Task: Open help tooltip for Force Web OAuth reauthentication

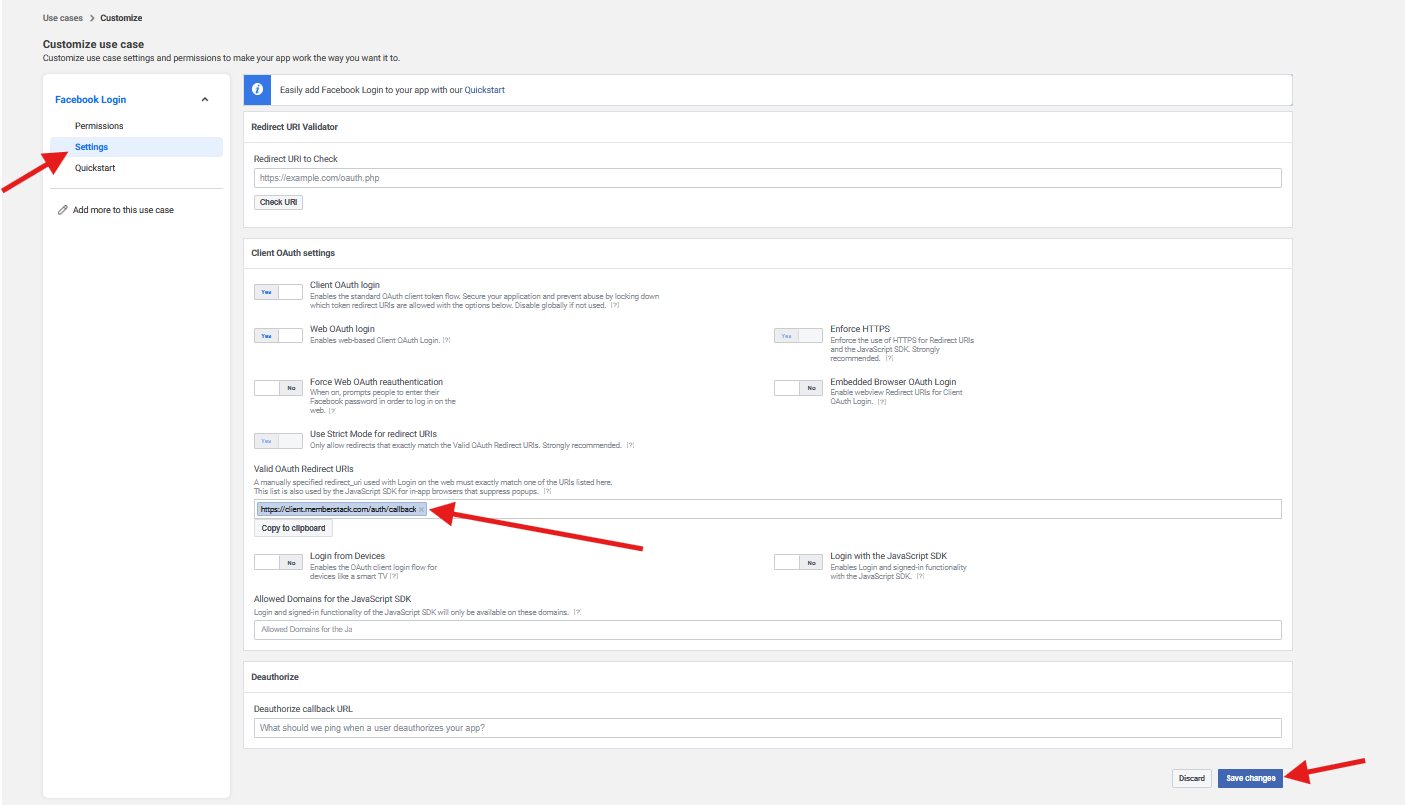Action: click(x=333, y=410)
